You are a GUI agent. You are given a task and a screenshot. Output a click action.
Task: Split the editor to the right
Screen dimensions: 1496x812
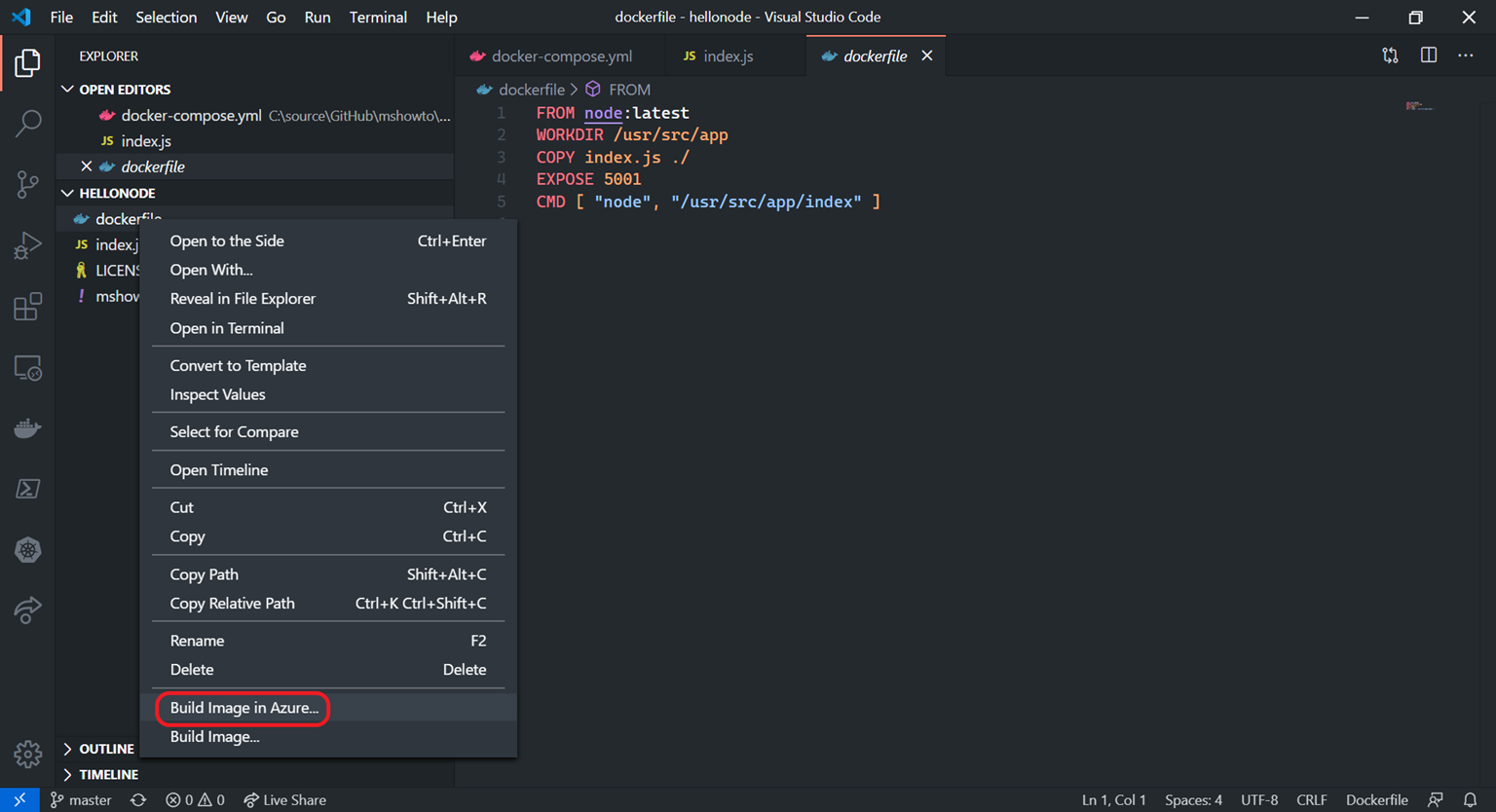(1429, 55)
